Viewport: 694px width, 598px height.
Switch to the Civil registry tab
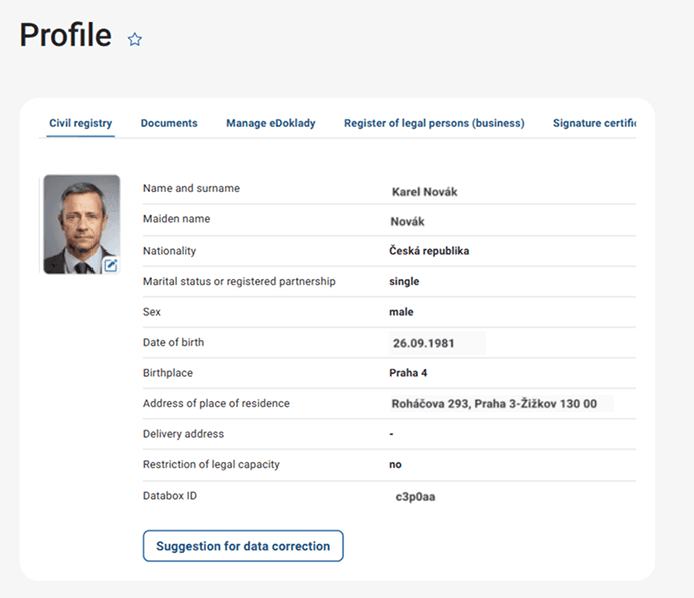click(x=81, y=124)
